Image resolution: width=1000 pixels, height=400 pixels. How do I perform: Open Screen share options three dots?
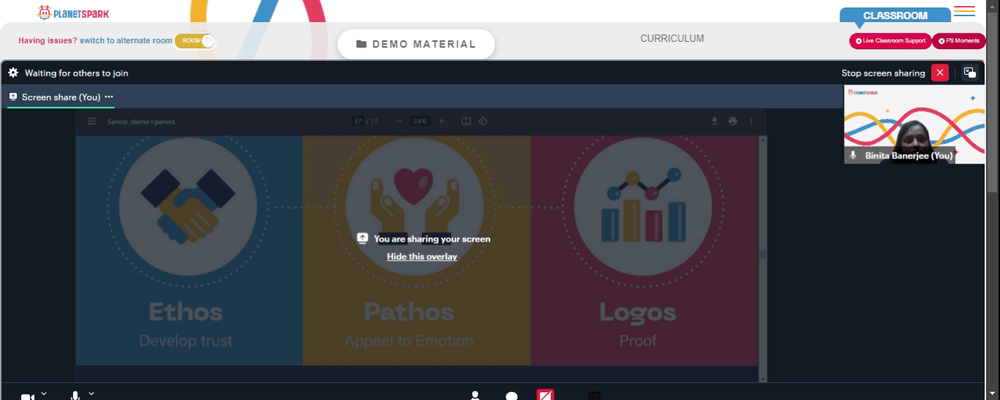coord(109,97)
